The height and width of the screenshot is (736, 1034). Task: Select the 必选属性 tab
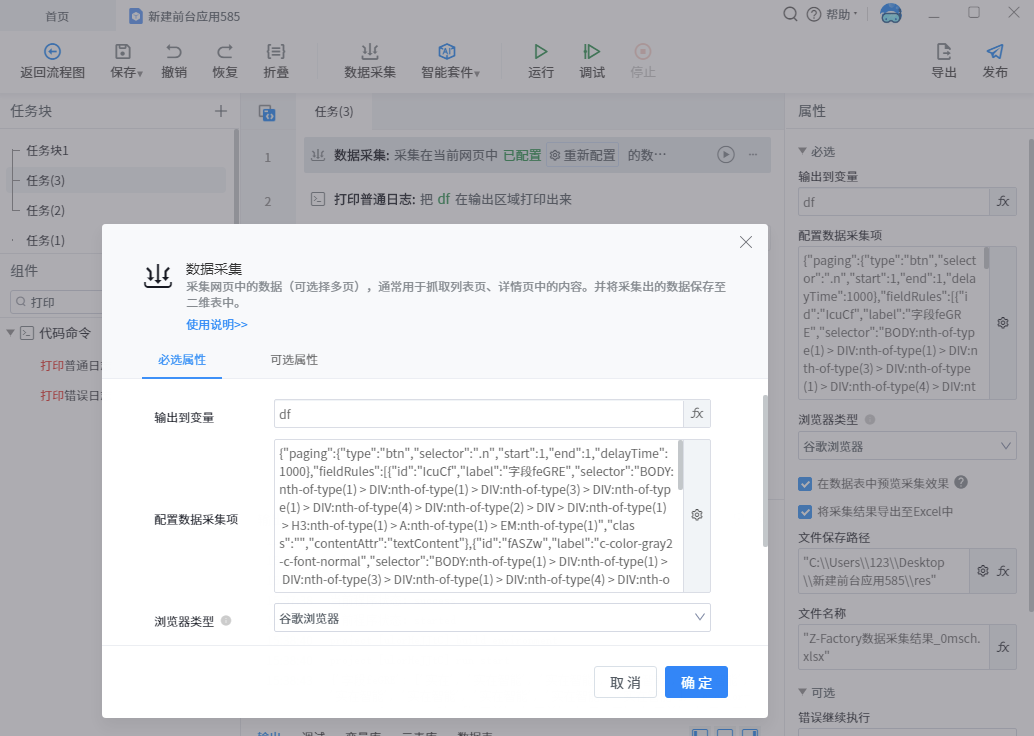(182, 360)
